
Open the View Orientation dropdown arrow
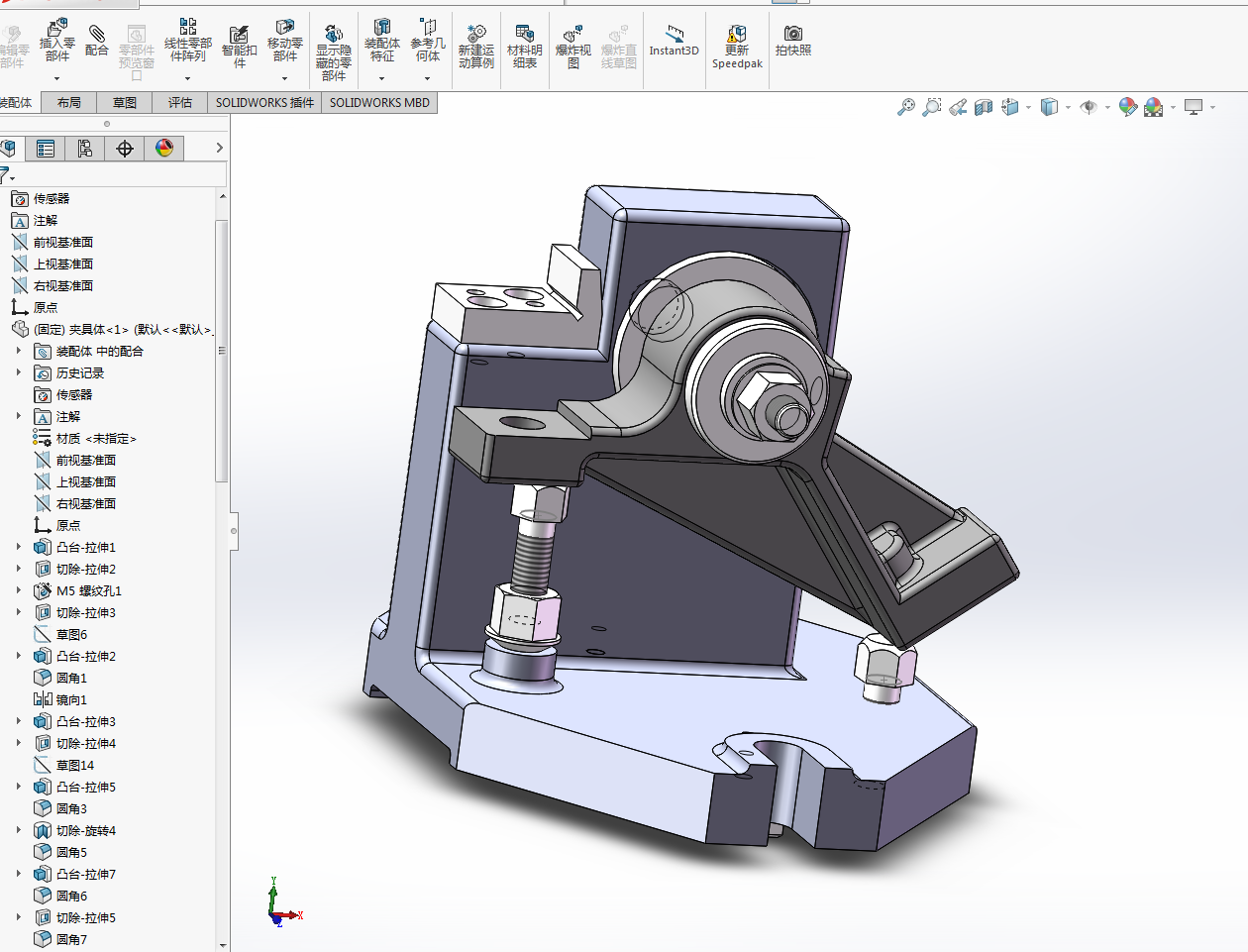[x=1028, y=107]
